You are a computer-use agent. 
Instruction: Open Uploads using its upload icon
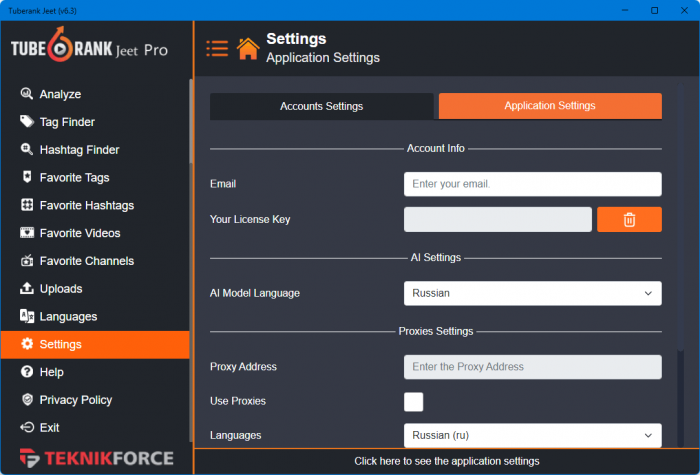(x=27, y=289)
